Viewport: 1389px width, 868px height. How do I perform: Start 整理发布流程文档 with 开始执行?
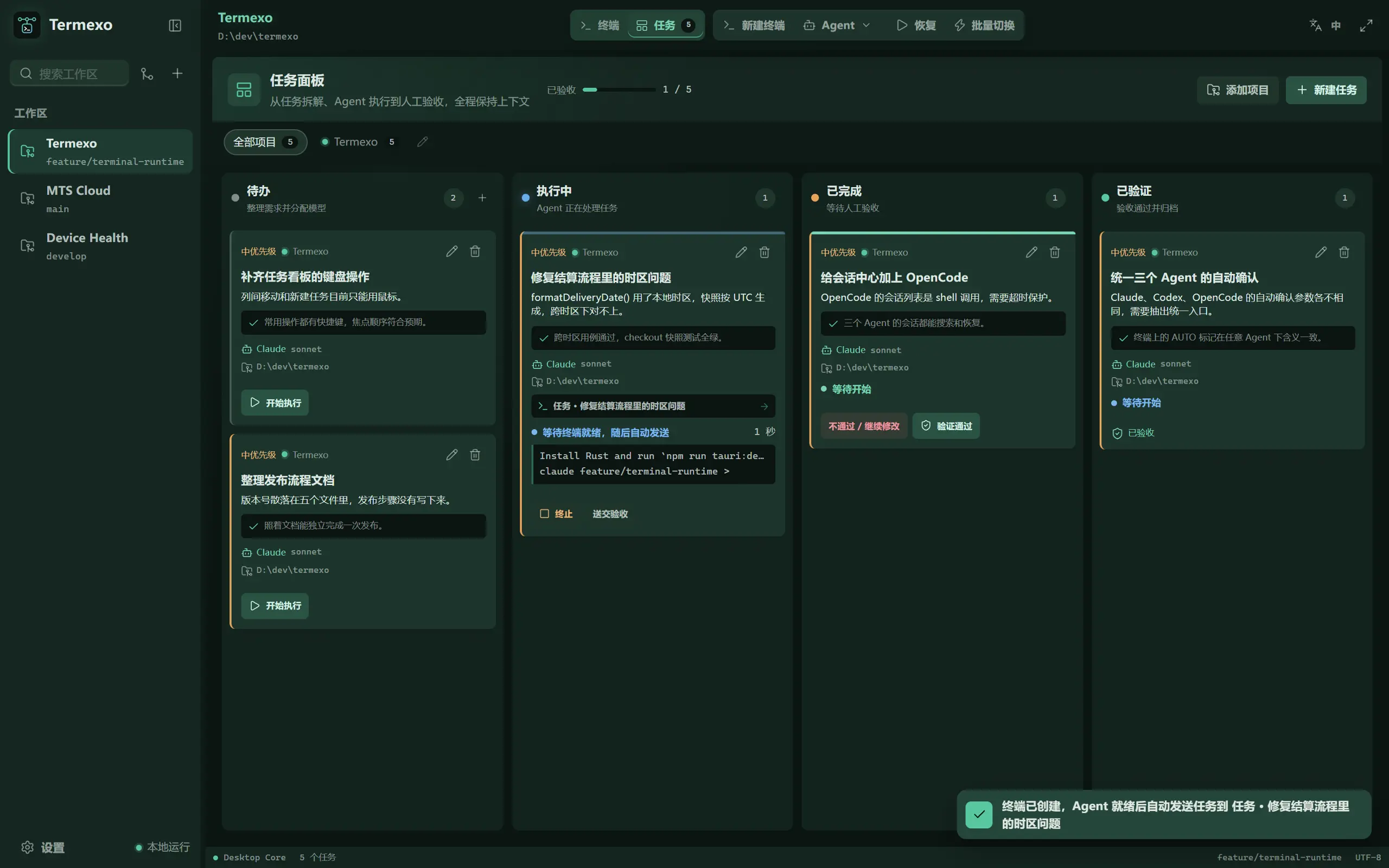tap(275, 605)
